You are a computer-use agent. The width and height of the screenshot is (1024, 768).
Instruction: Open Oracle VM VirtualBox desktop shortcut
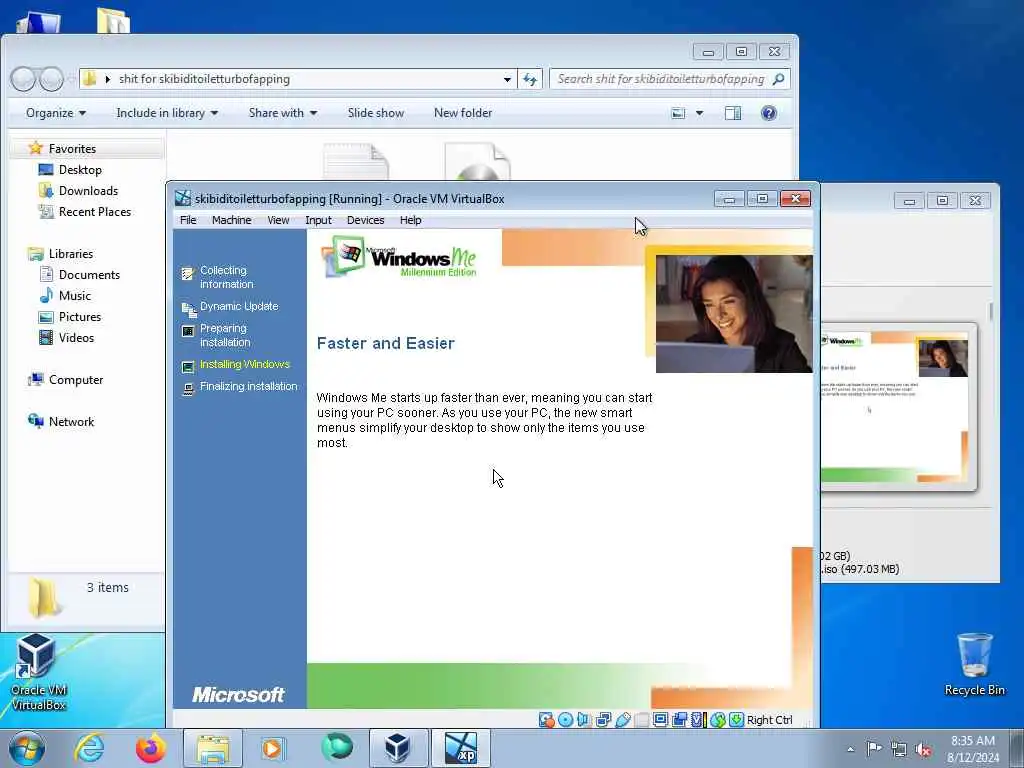(38, 672)
